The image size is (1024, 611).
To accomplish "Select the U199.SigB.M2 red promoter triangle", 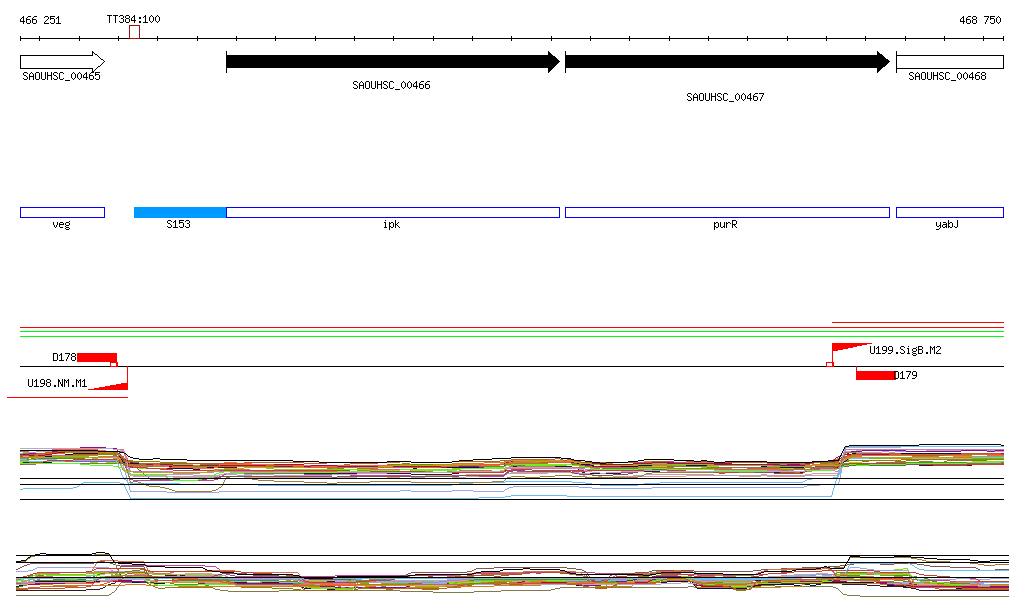I will click(850, 347).
